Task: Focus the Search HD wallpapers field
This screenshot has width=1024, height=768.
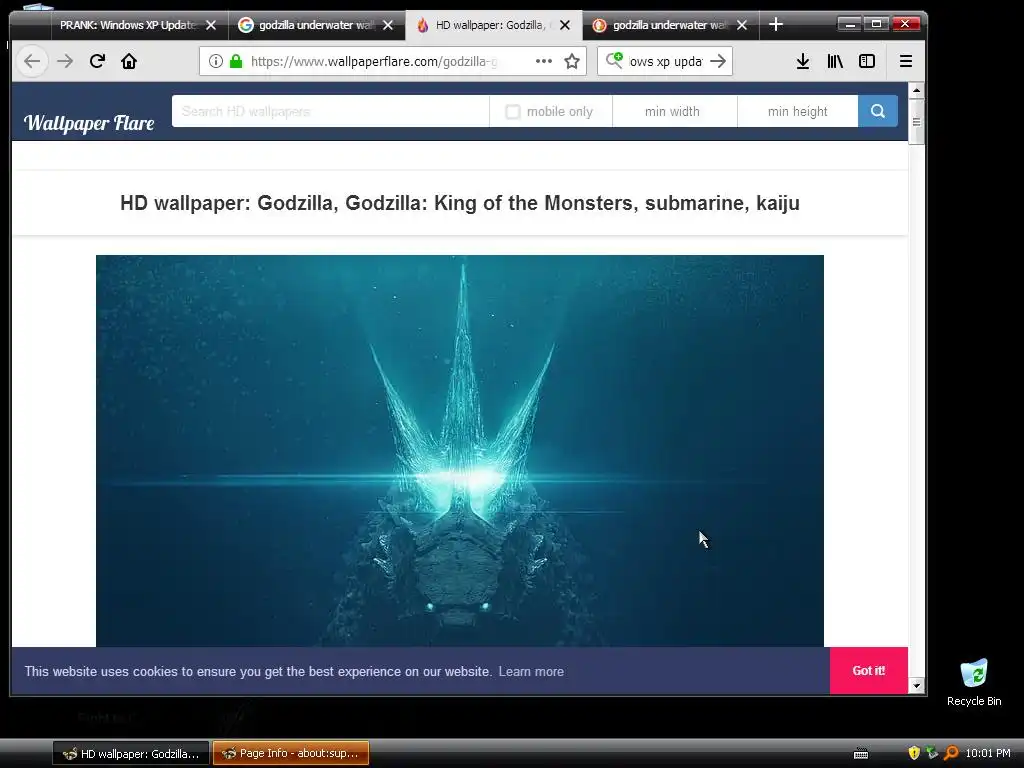Action: click(330, 111)
